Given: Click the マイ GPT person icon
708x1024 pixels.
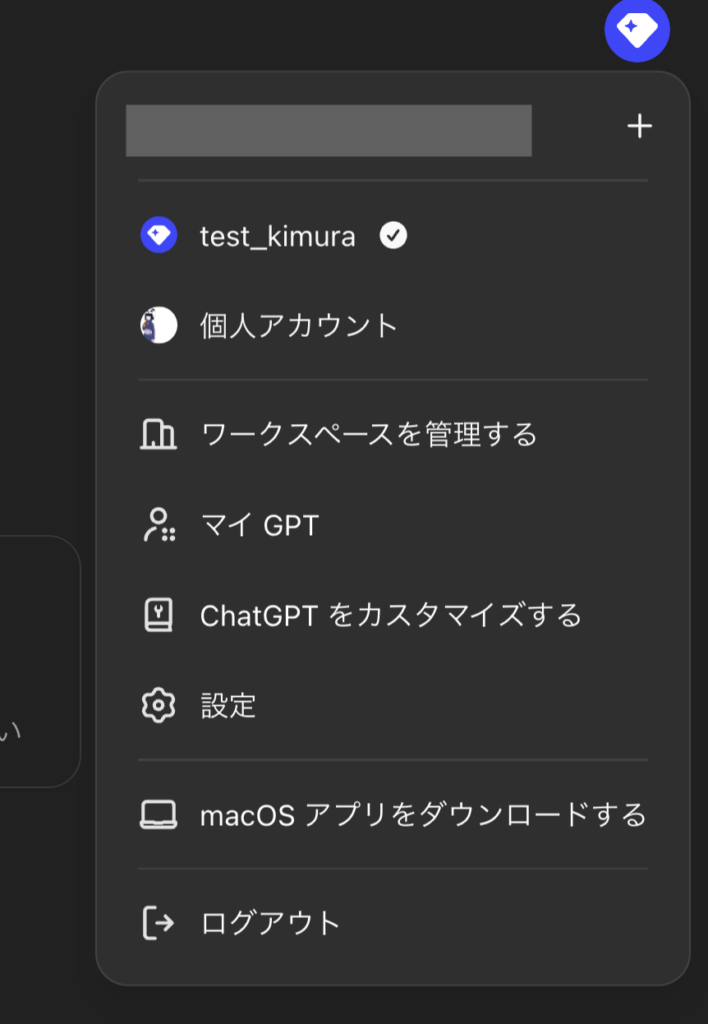Looking at the screenshot, I should click(158, 525).
